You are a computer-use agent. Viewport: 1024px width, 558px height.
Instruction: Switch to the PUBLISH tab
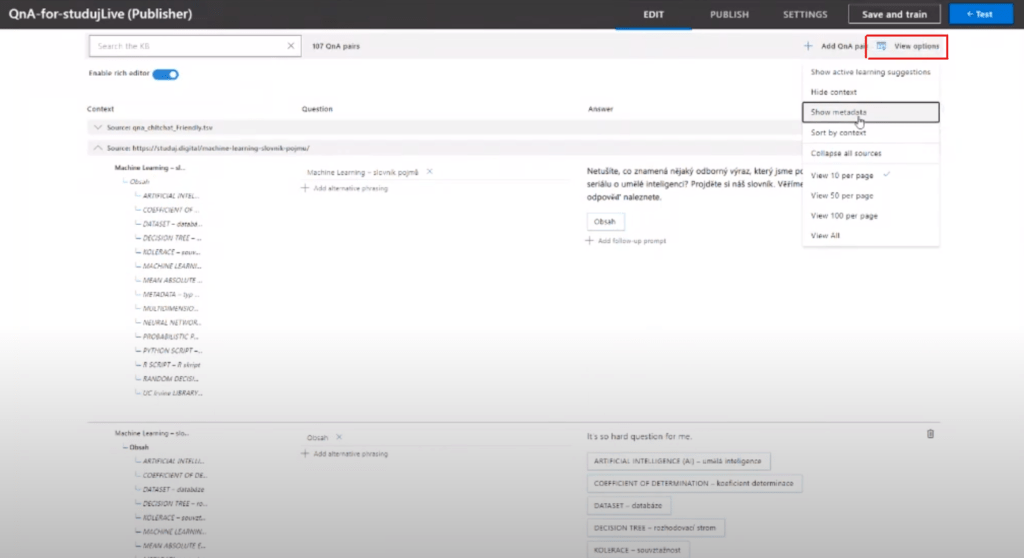coord(729,15)
